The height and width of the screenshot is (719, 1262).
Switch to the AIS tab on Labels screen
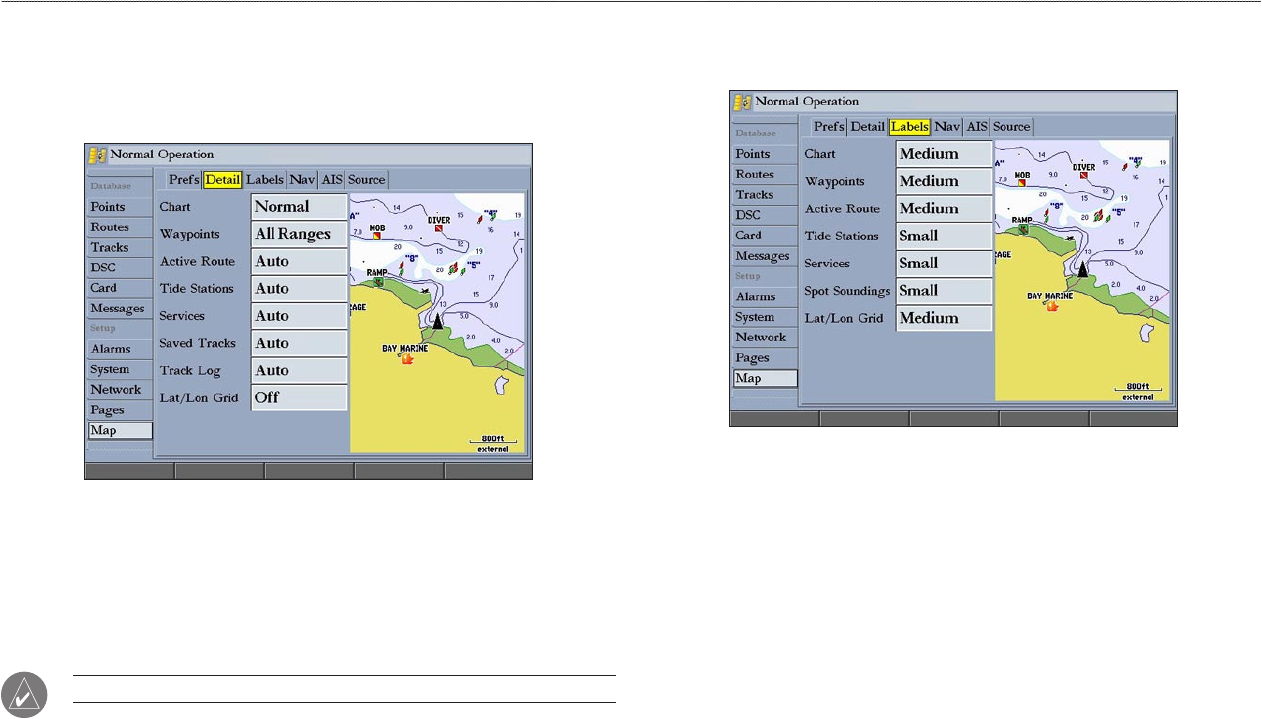(x=977, y=127)
